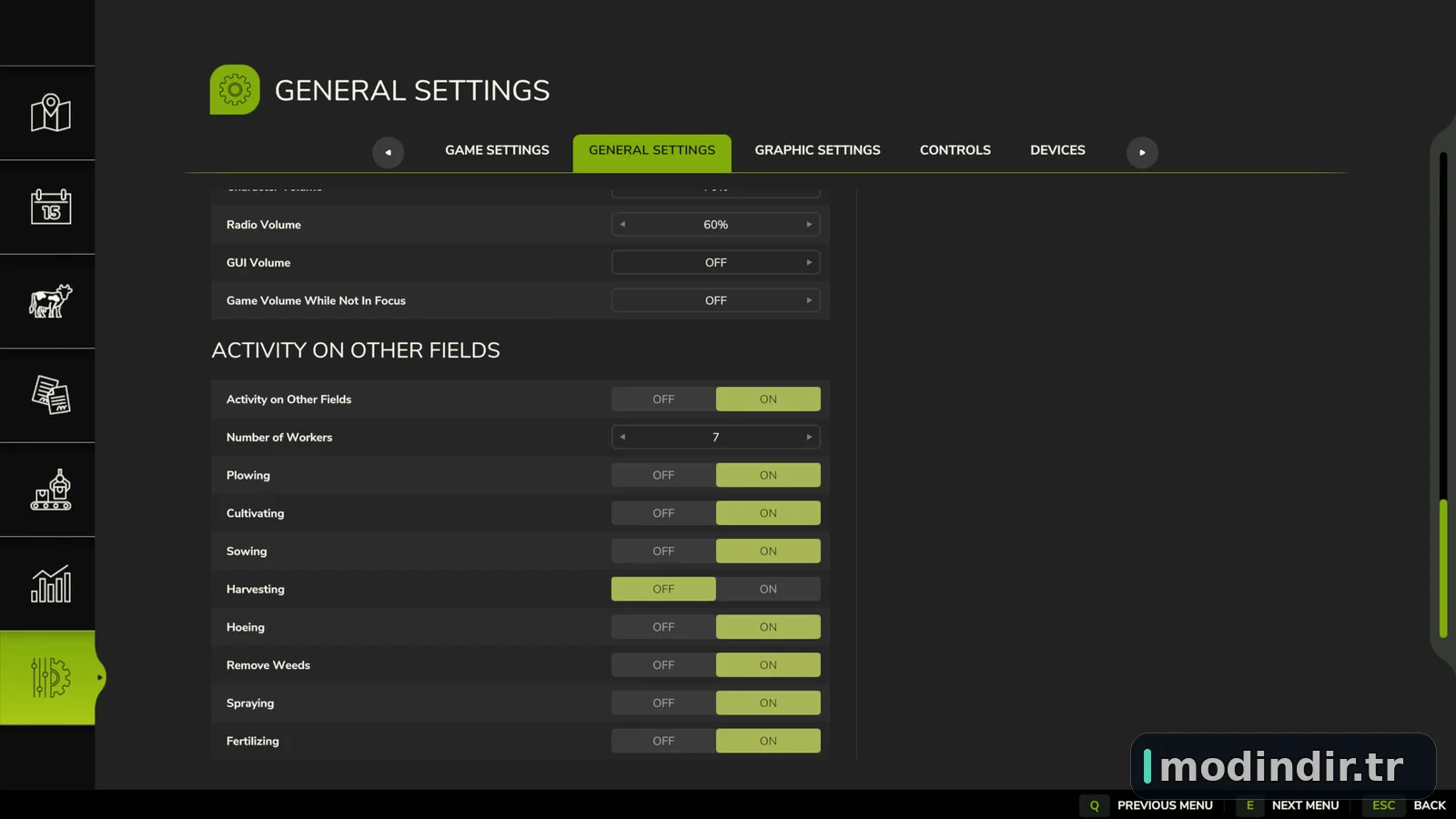Open the contracts documents icon
Image resolution: width=1456 pixels, height=819 pixels.
pos(51,395)
